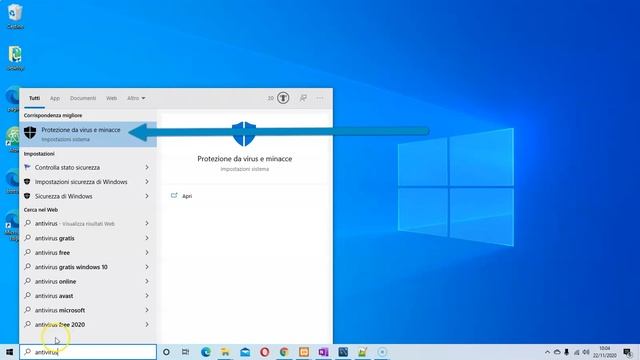
Task: Click the OneDrive cloud tray icon
Action: pyautogui.click(x=557, y=352)
